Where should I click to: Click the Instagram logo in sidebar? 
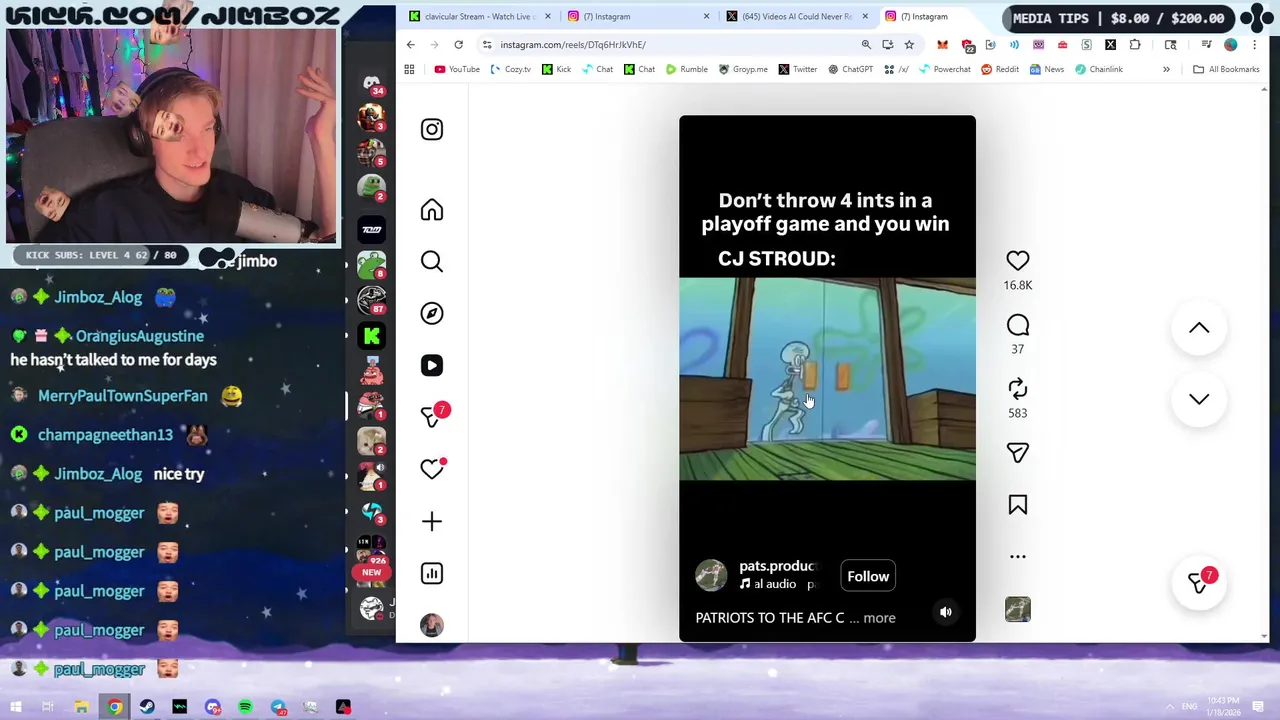tap(432, 129)
